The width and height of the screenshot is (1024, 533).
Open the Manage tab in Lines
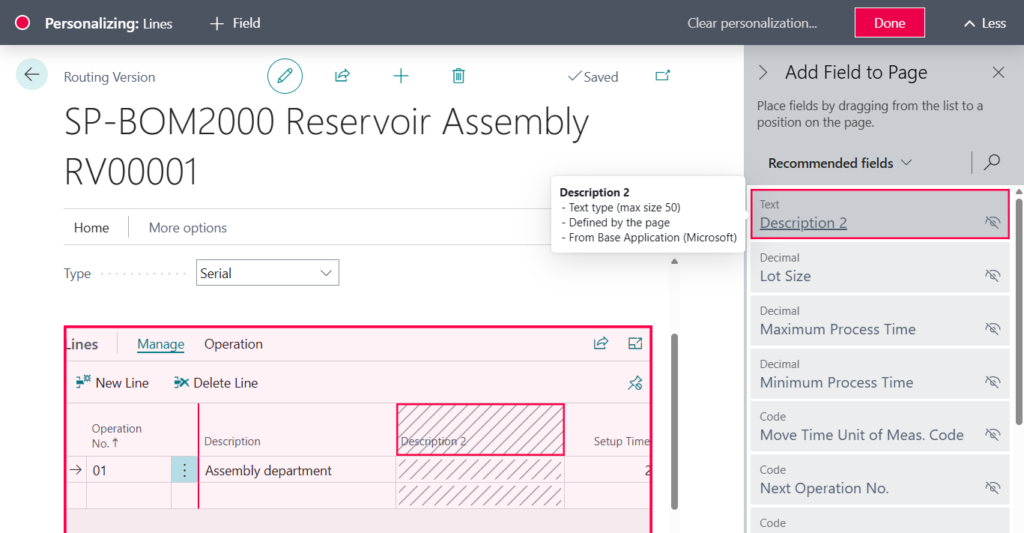[160, 344]
